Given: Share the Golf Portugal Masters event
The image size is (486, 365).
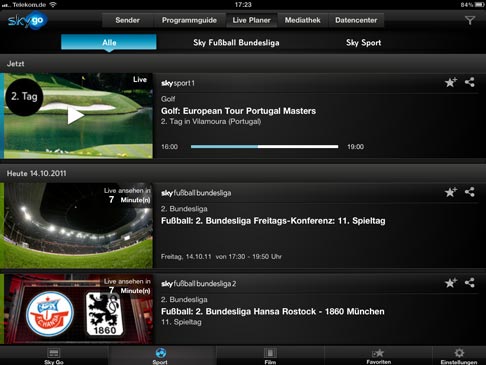Looking at the screenshot, I should [470, 82].
